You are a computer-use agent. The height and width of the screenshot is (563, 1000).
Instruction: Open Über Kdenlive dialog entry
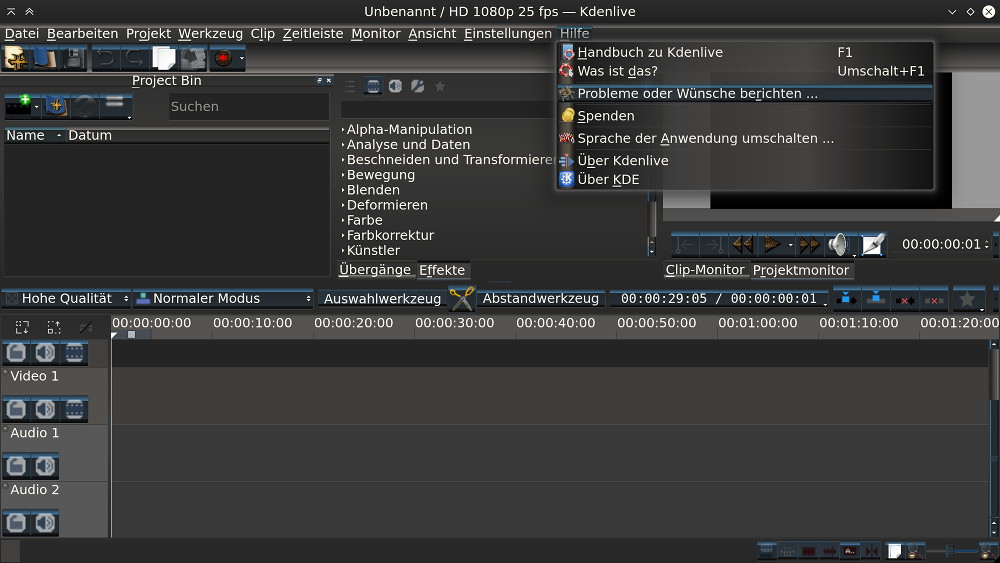(745, 161)
